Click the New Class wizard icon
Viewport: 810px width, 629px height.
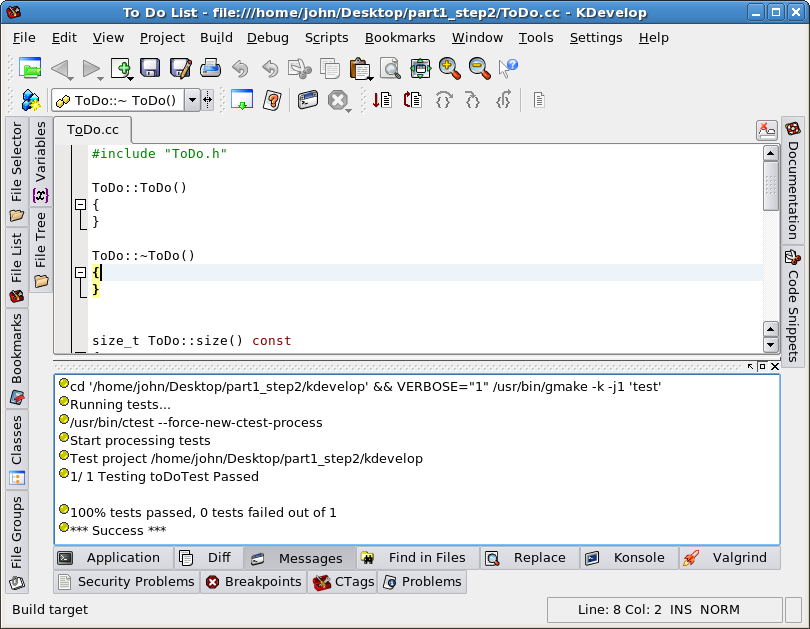(x=30, y=100)
